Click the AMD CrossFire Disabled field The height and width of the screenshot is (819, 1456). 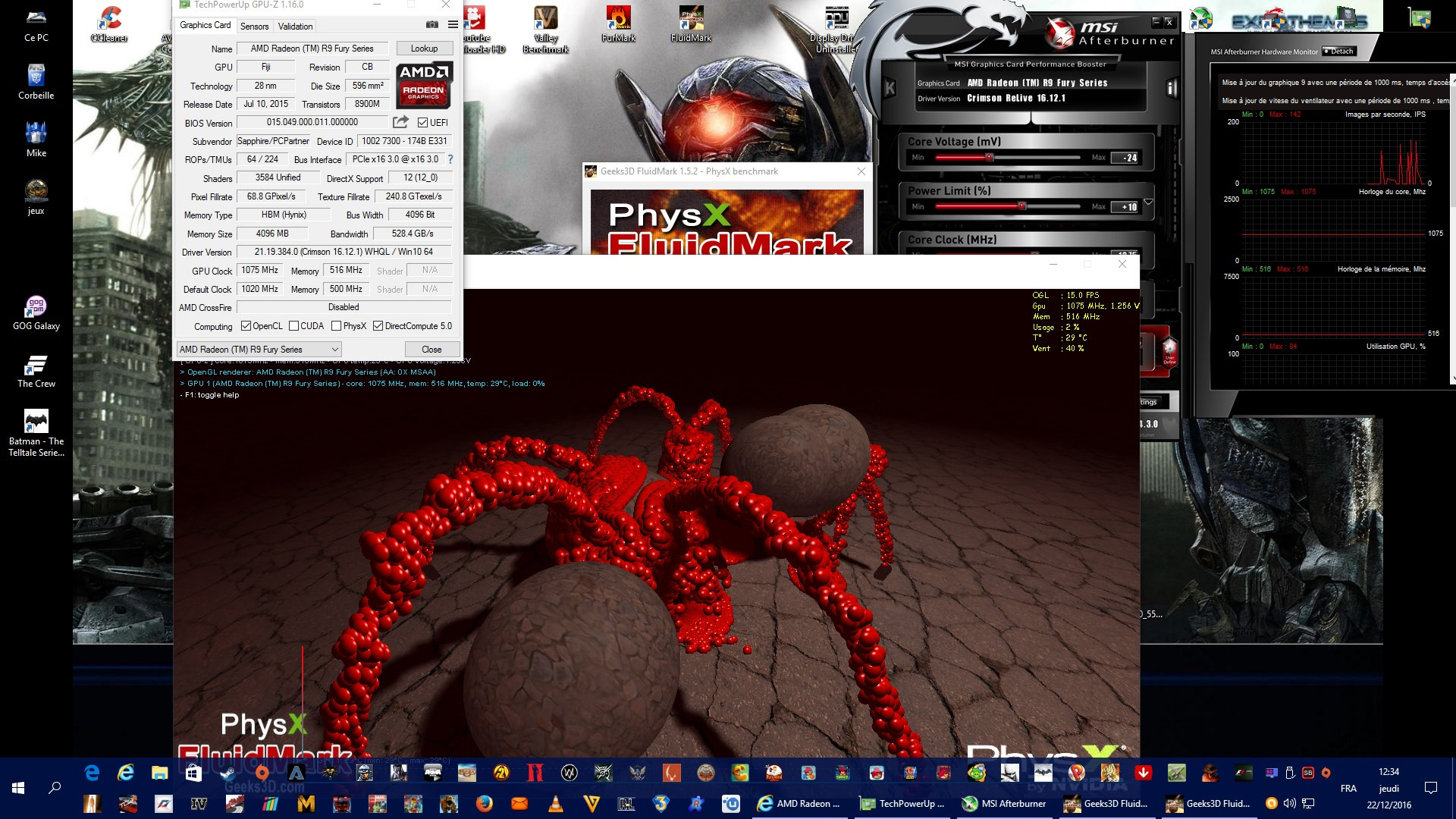click(x=344, y=307)
